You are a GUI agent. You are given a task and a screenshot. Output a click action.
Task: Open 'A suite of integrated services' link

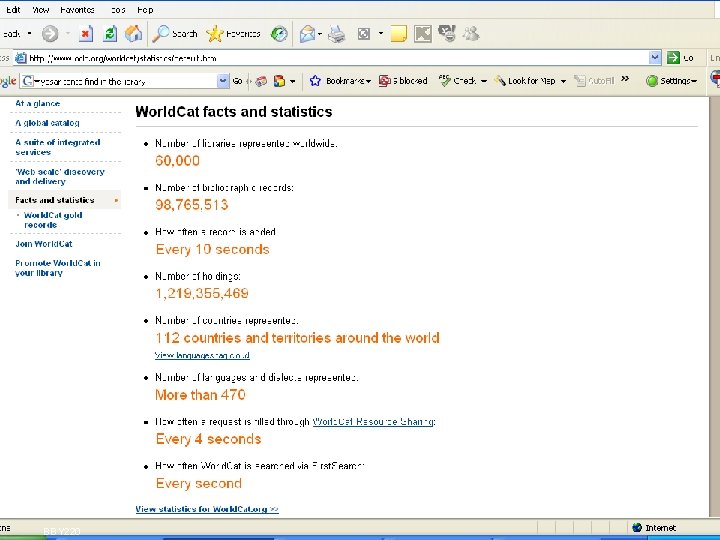pos(58,147)
